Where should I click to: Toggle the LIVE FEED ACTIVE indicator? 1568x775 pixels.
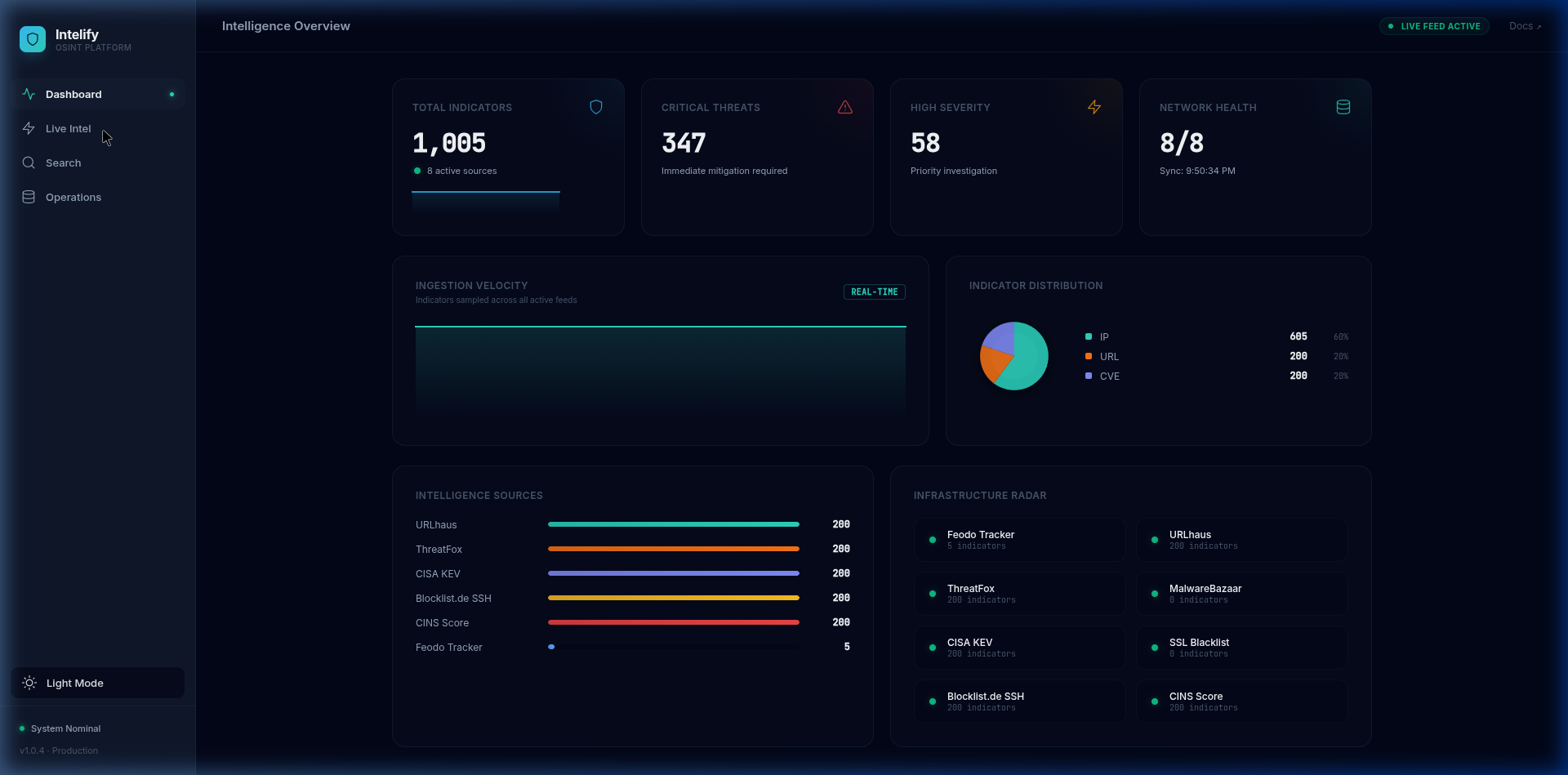(1434, 25)
